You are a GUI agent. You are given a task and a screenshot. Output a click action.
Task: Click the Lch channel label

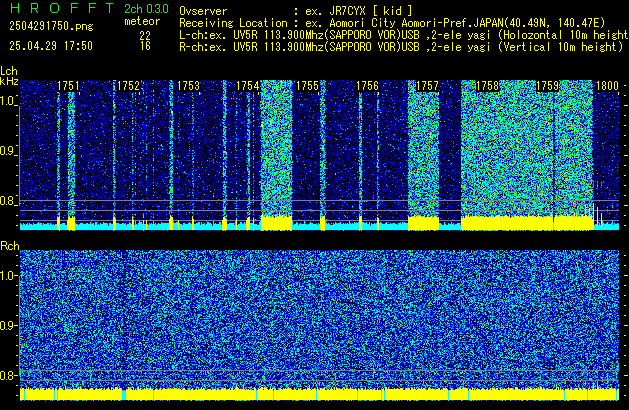(x=9, y=71)
